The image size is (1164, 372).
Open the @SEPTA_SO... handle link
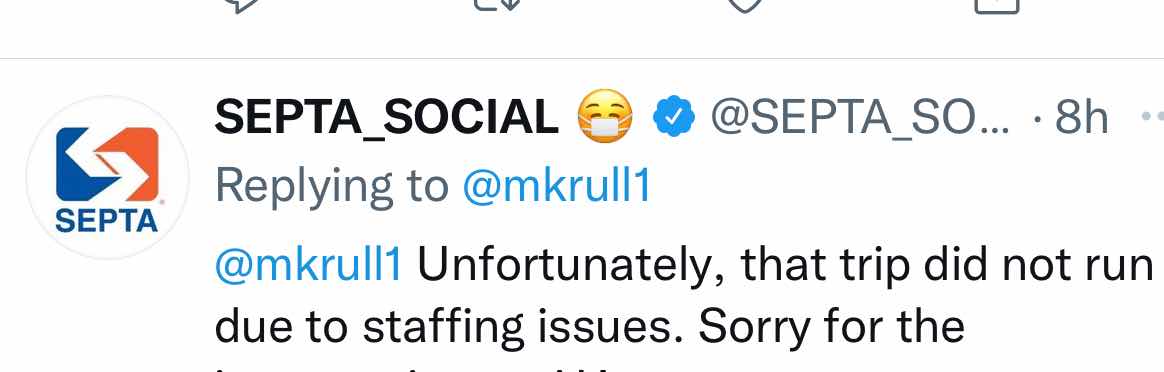pyautogui.click(x=860, y=117)
